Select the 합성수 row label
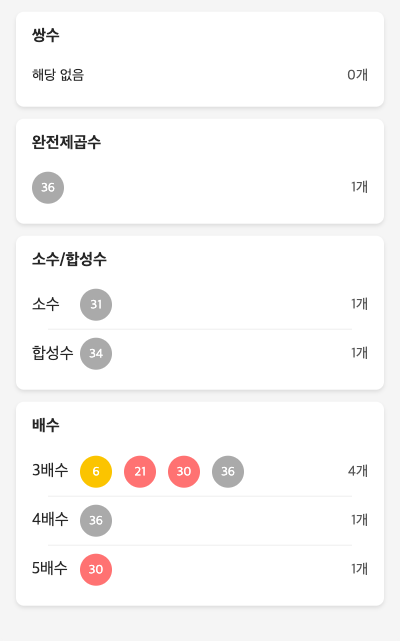The width and height of the screenshot is (400, 641). click(x=53, y=353)
